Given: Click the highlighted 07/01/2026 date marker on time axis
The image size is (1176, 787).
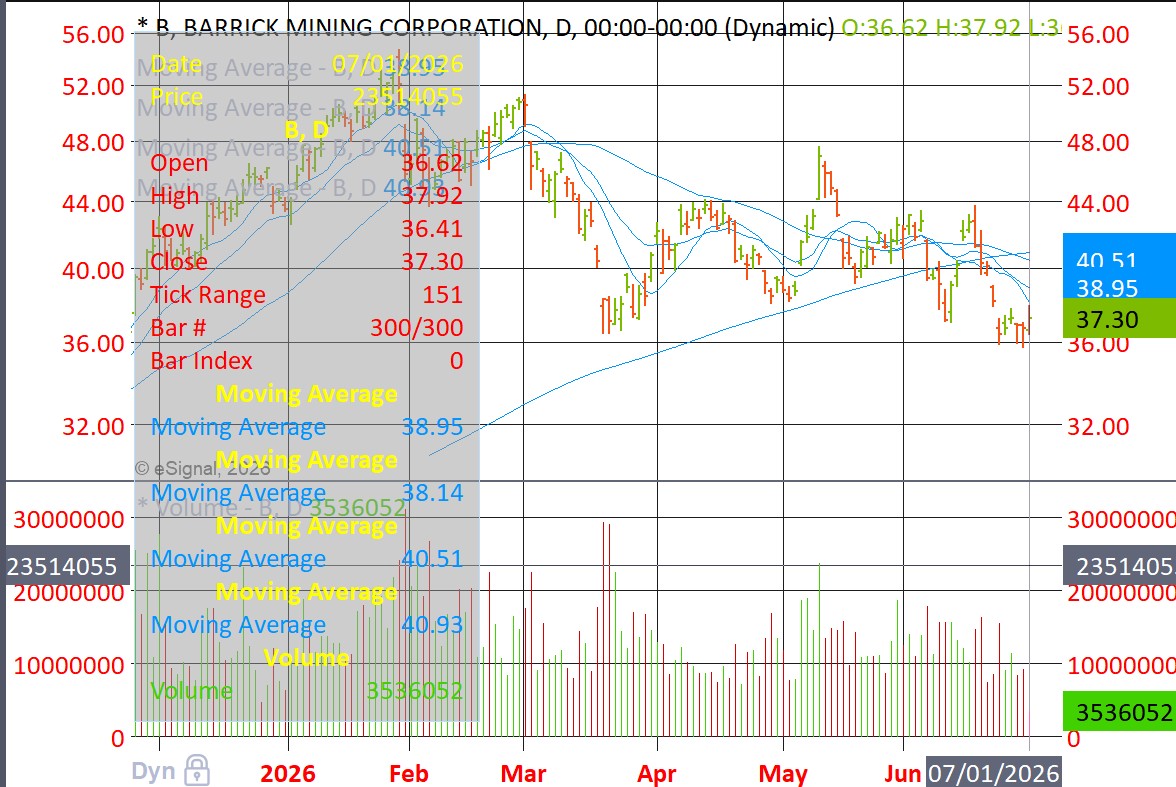Looking at the screenshot, I should pyautogui.click(x=994, y=773).
